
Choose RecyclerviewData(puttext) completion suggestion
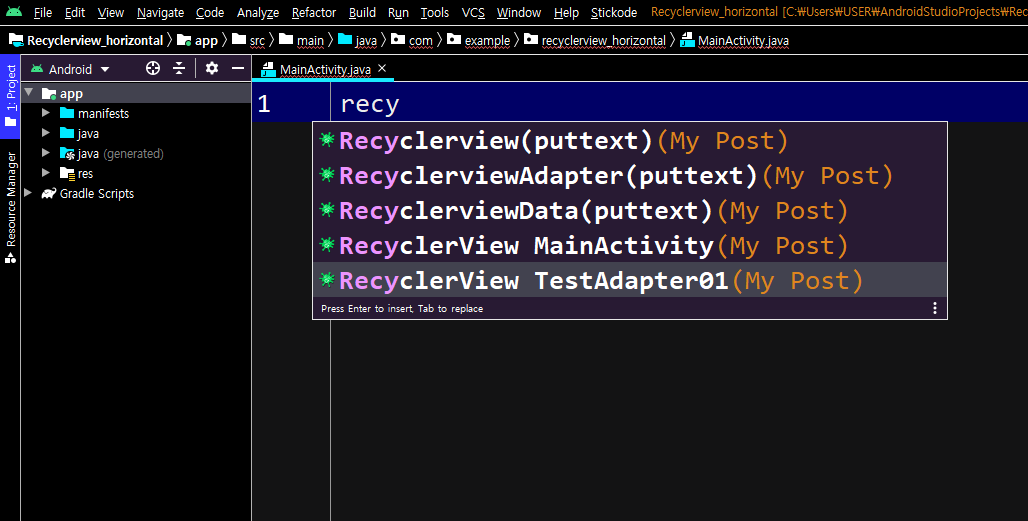(x=629, y=210)
